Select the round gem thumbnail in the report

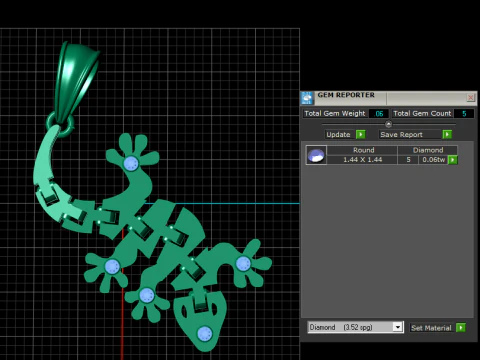316,155
